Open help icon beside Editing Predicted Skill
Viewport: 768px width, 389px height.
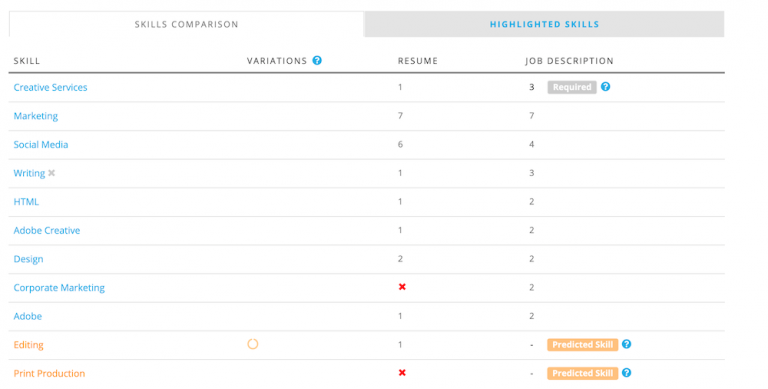[626, 344]
